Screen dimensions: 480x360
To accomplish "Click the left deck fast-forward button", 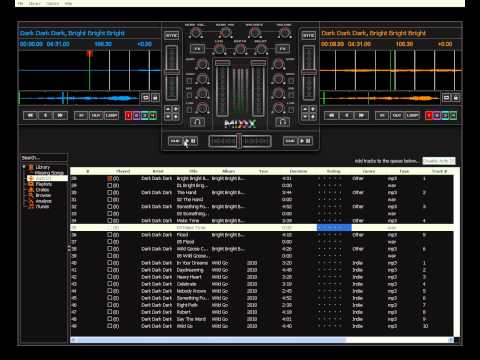I will (60, 115).
